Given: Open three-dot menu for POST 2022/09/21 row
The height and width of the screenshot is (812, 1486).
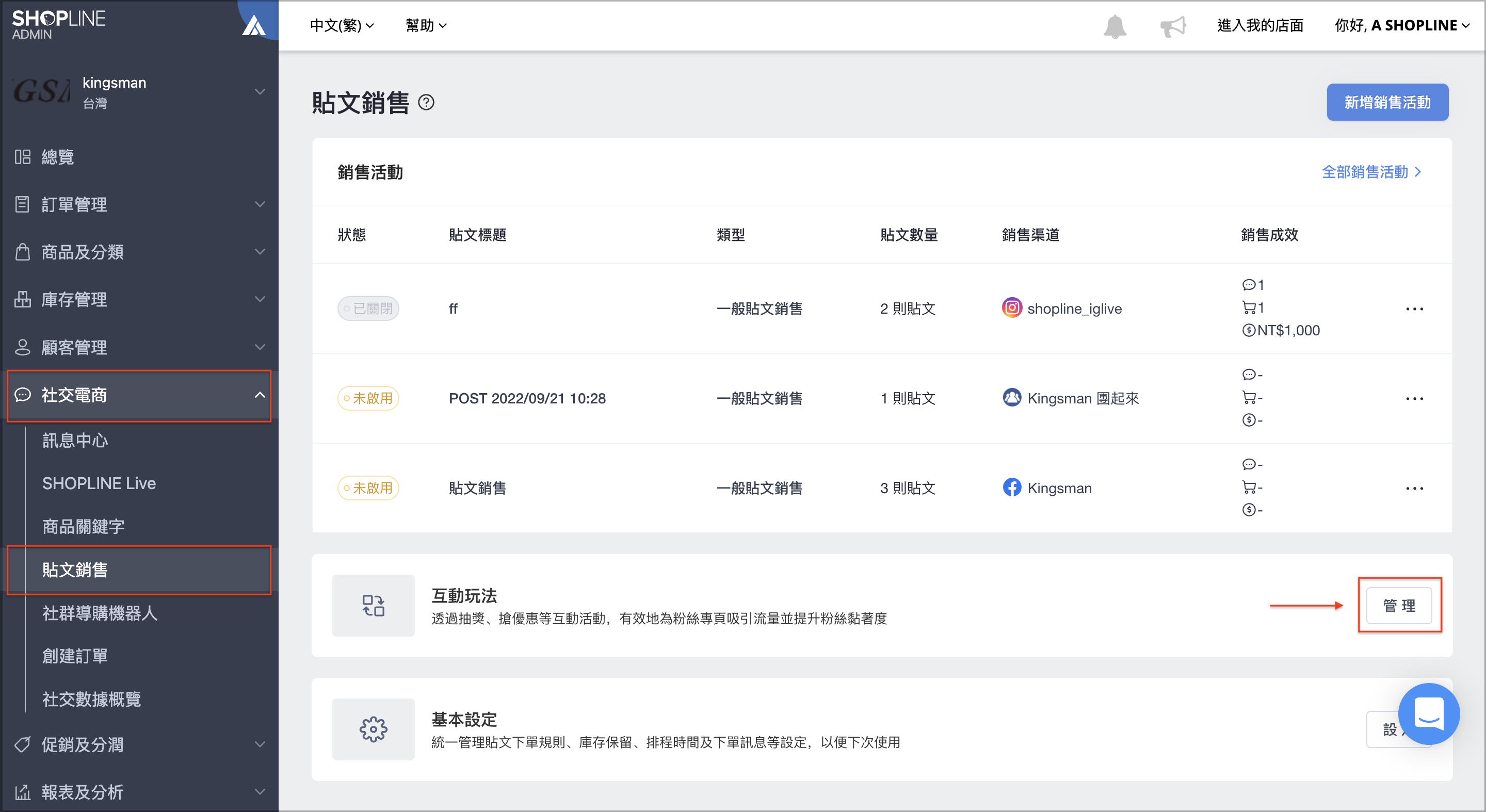Looking at the screenshot, I should coord(1414,398).
